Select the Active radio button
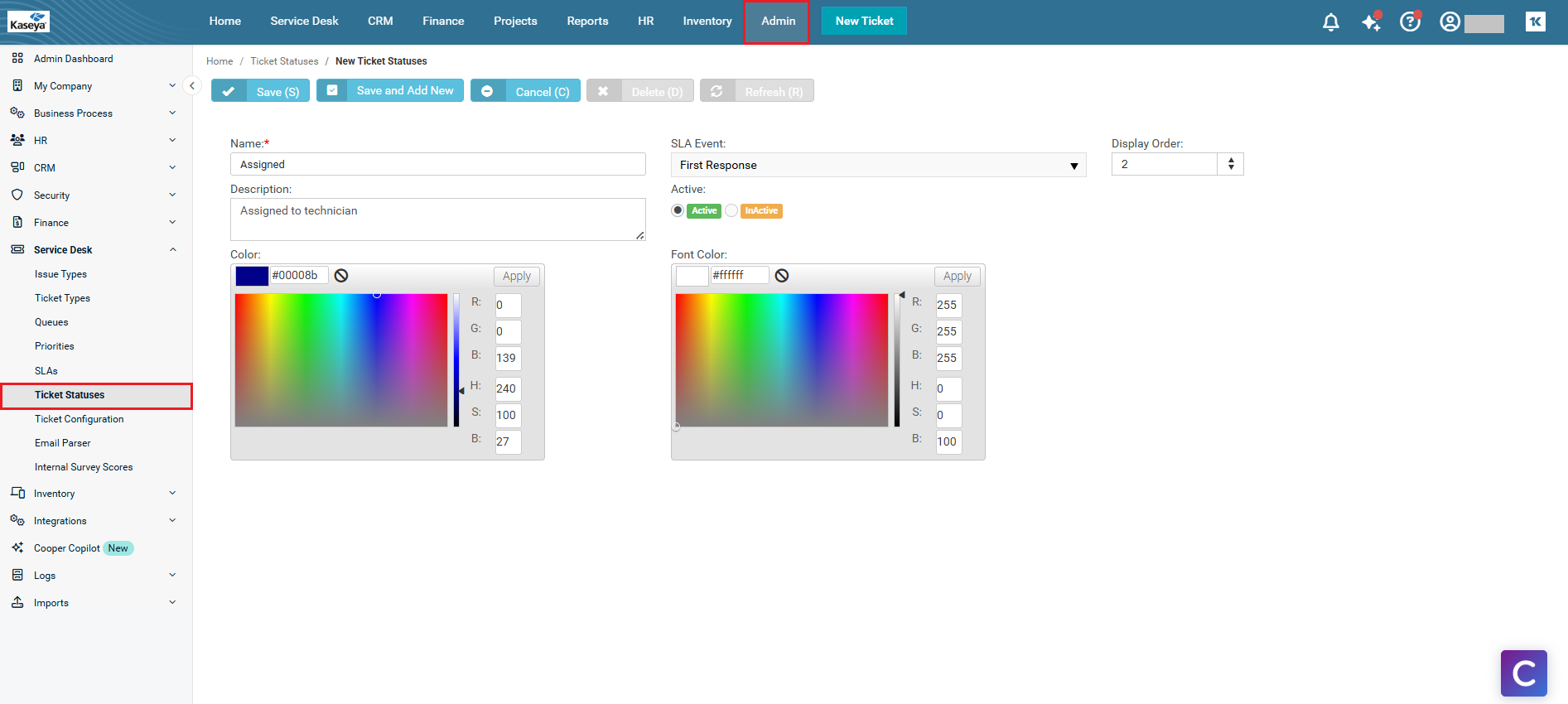 [678, 210]
